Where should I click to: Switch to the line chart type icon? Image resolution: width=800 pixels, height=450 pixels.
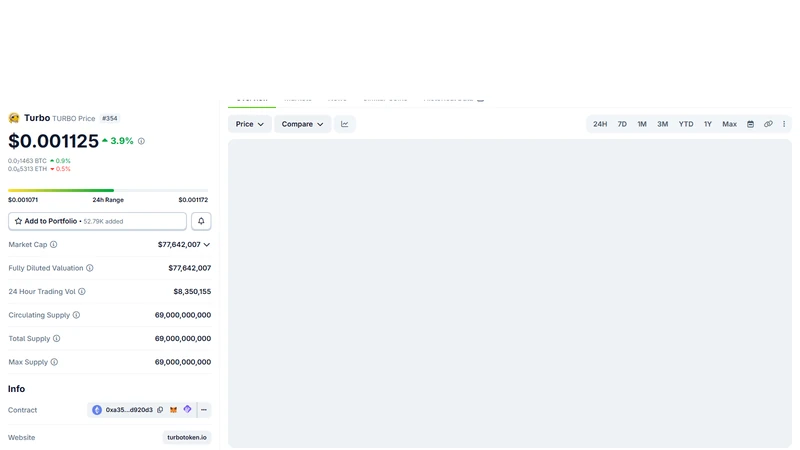[345, 124]
